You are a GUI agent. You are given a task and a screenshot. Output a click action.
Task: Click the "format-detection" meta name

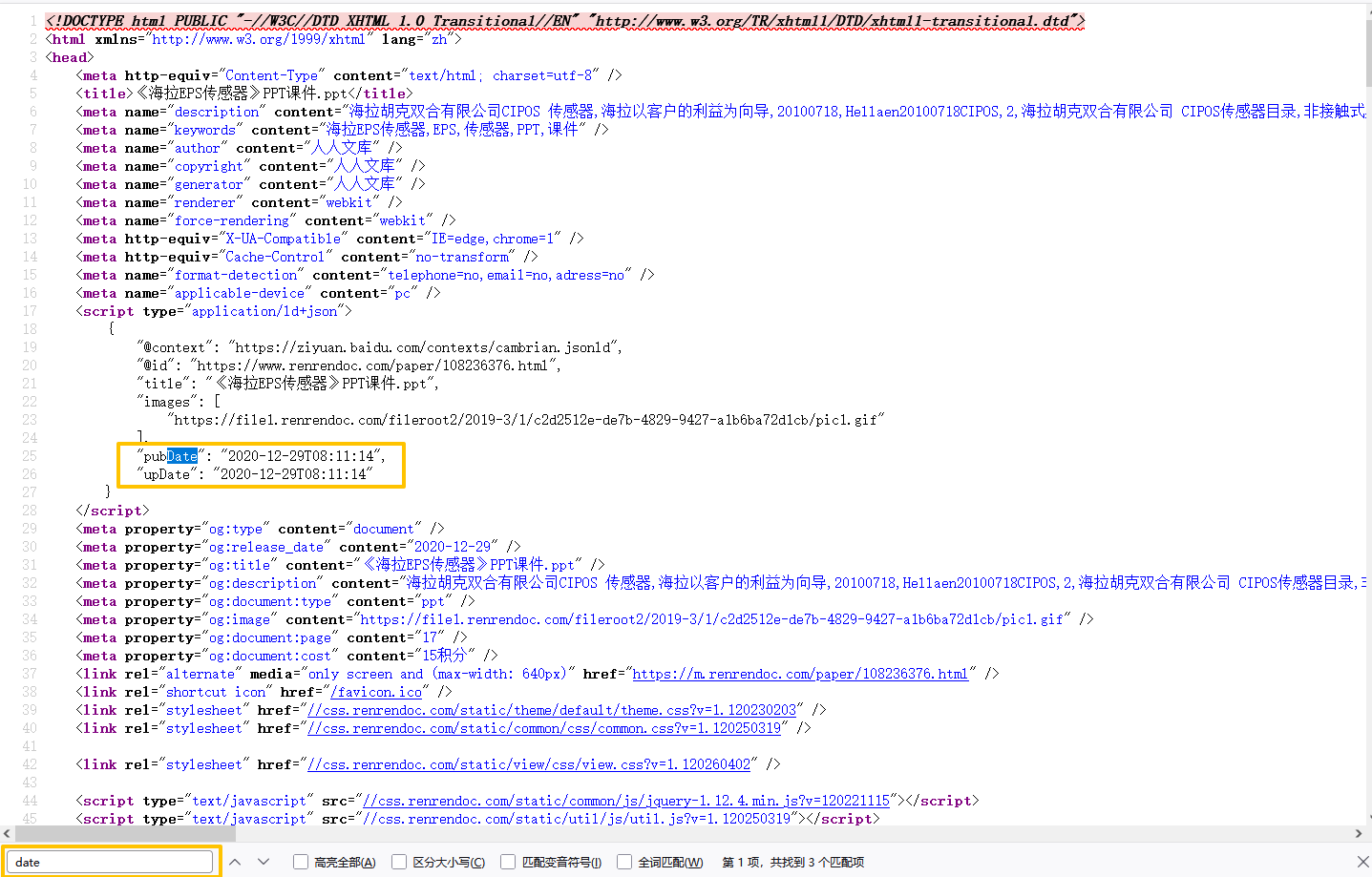point(236,275)
